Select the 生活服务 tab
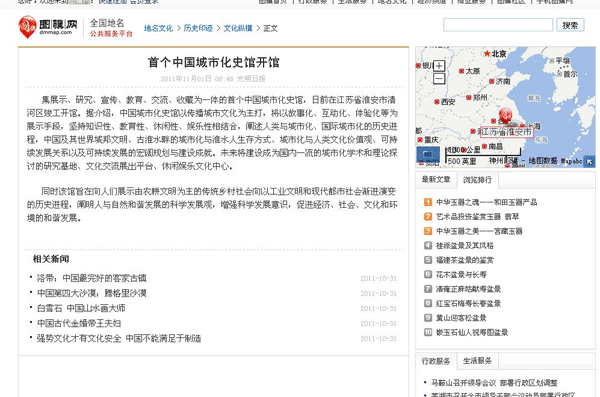Screen dimensions: 600x397 pyautogui.click(x=478, y=361)
